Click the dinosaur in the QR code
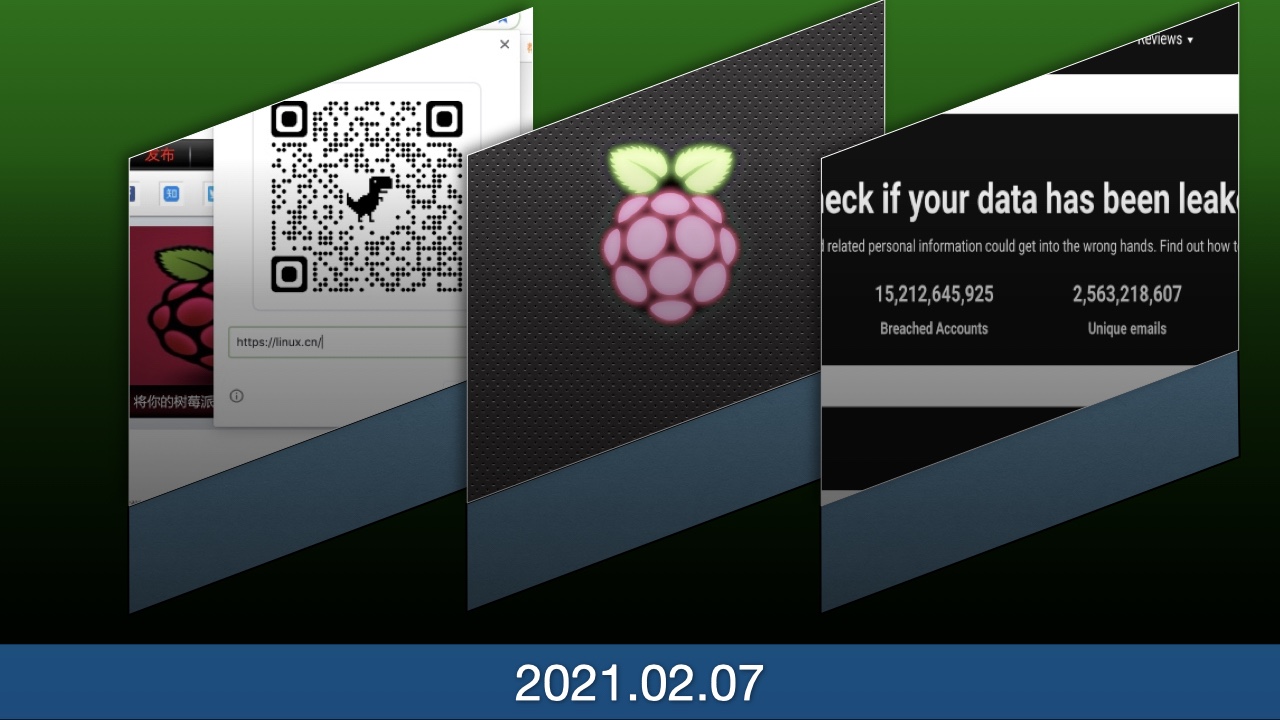The width and height of the screenshot is (1280, 720). click(x=369, y=199)
